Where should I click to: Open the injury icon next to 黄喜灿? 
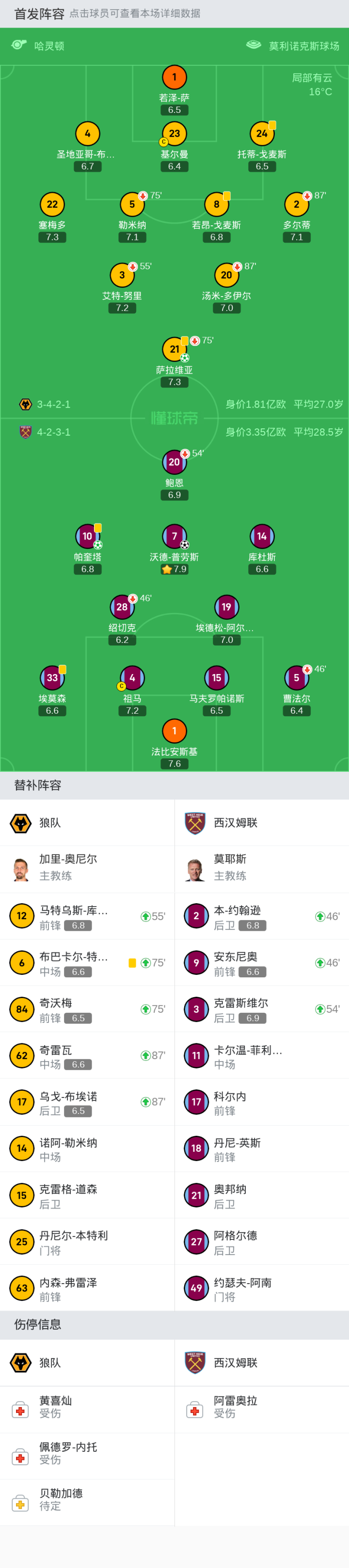point(20,1410)
